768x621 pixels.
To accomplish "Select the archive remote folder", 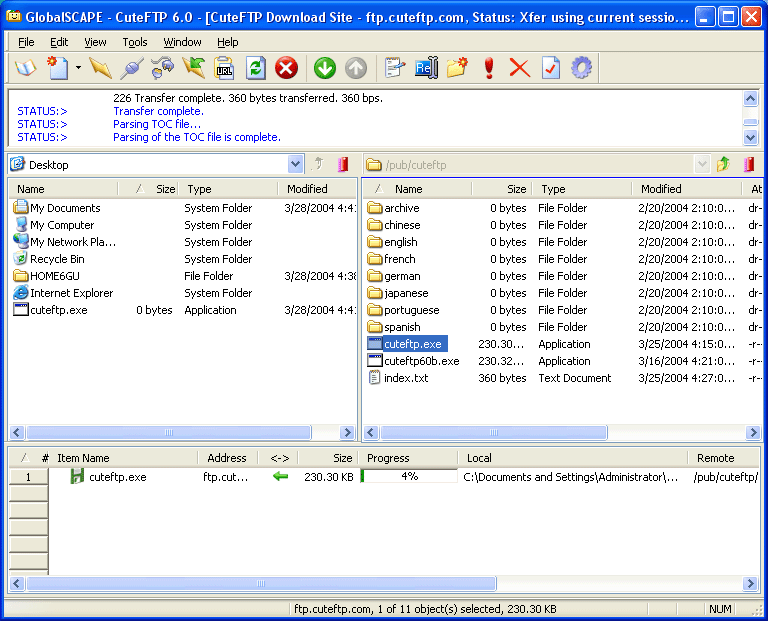I will [393, 208].
